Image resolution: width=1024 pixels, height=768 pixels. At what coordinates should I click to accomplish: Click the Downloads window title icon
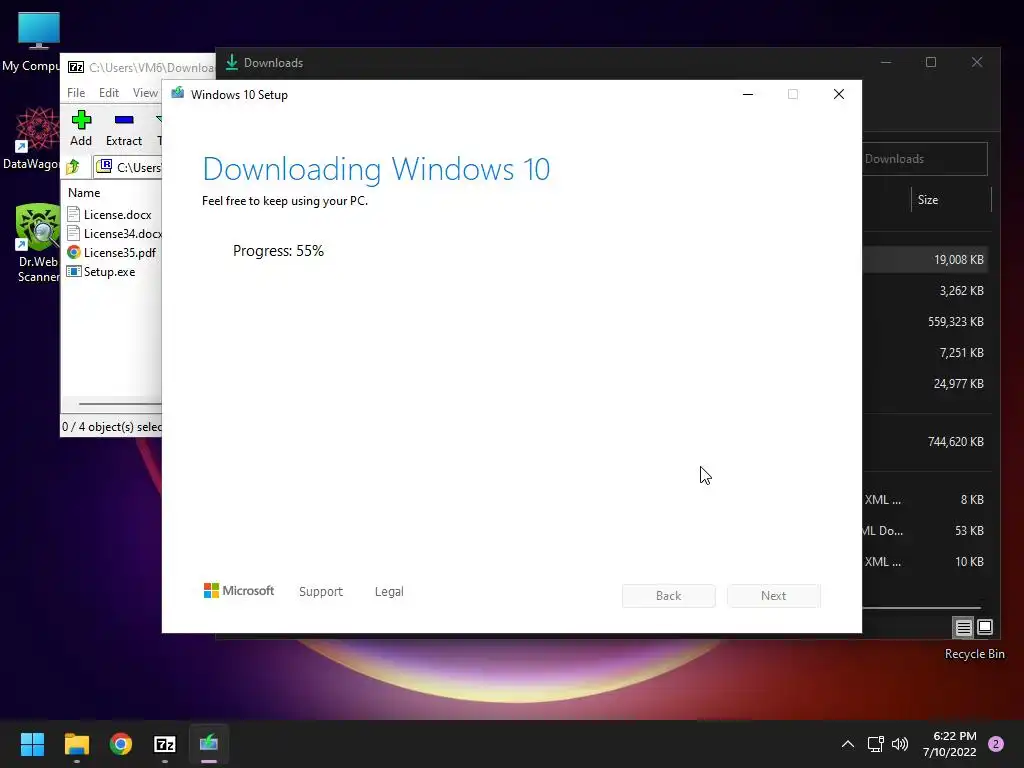[231, 63]
